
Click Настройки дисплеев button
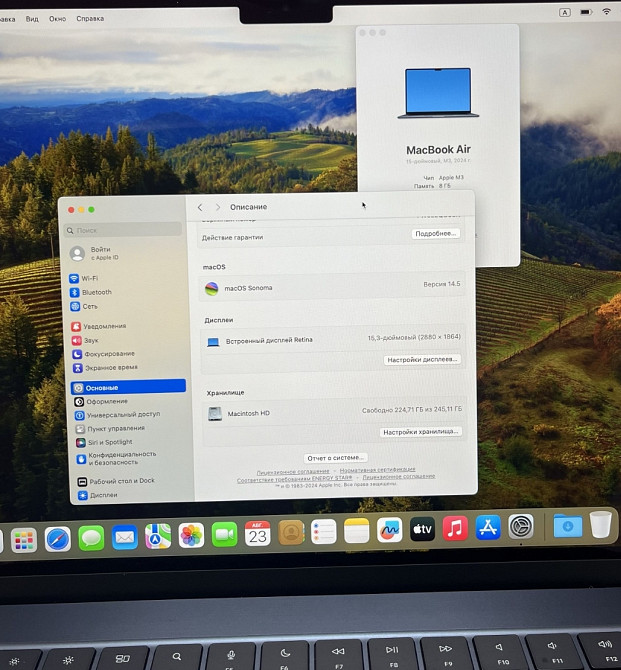click(422, 360)
